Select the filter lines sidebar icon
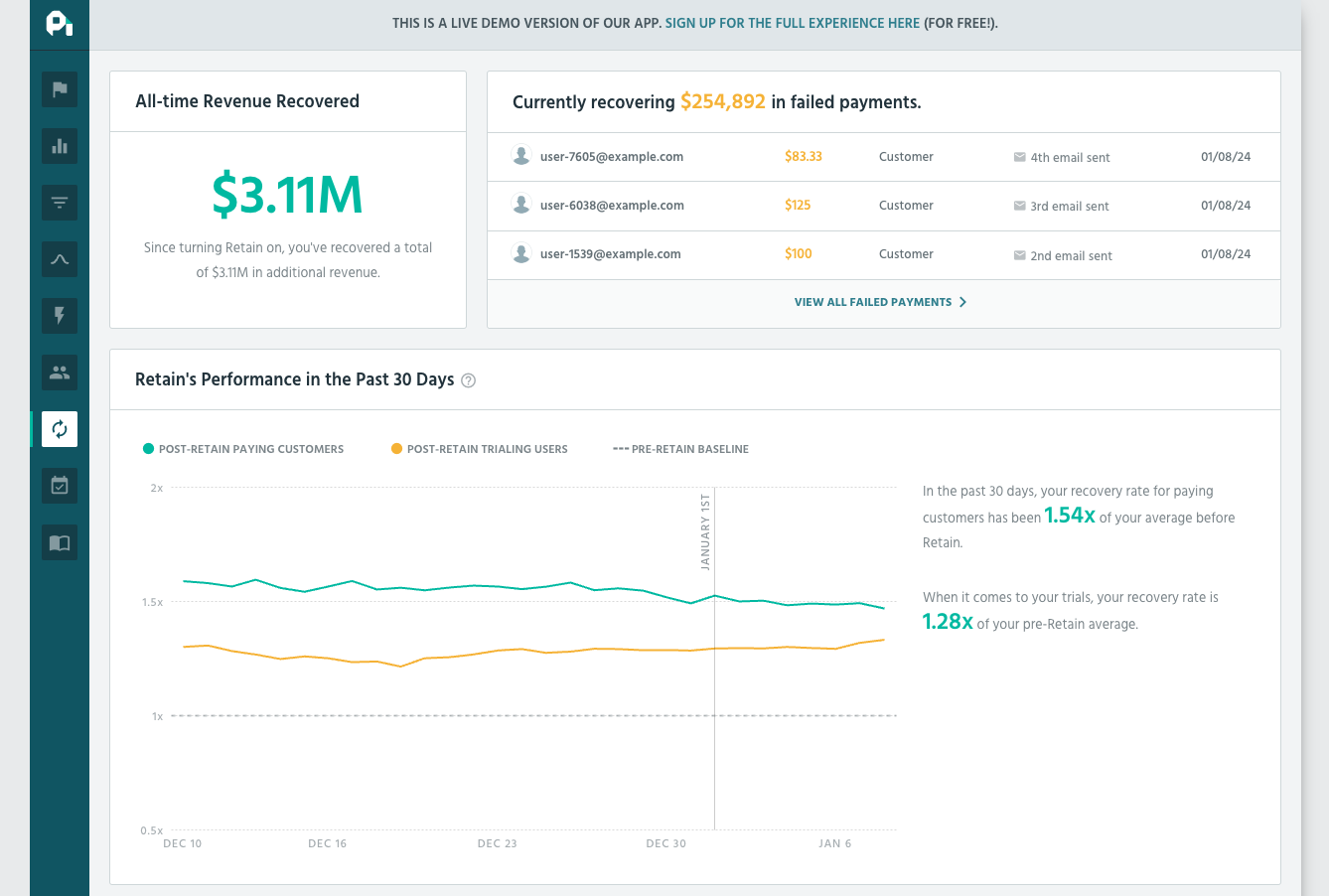The width and height of the screenshot is (1329, 896). click(60, 203)
